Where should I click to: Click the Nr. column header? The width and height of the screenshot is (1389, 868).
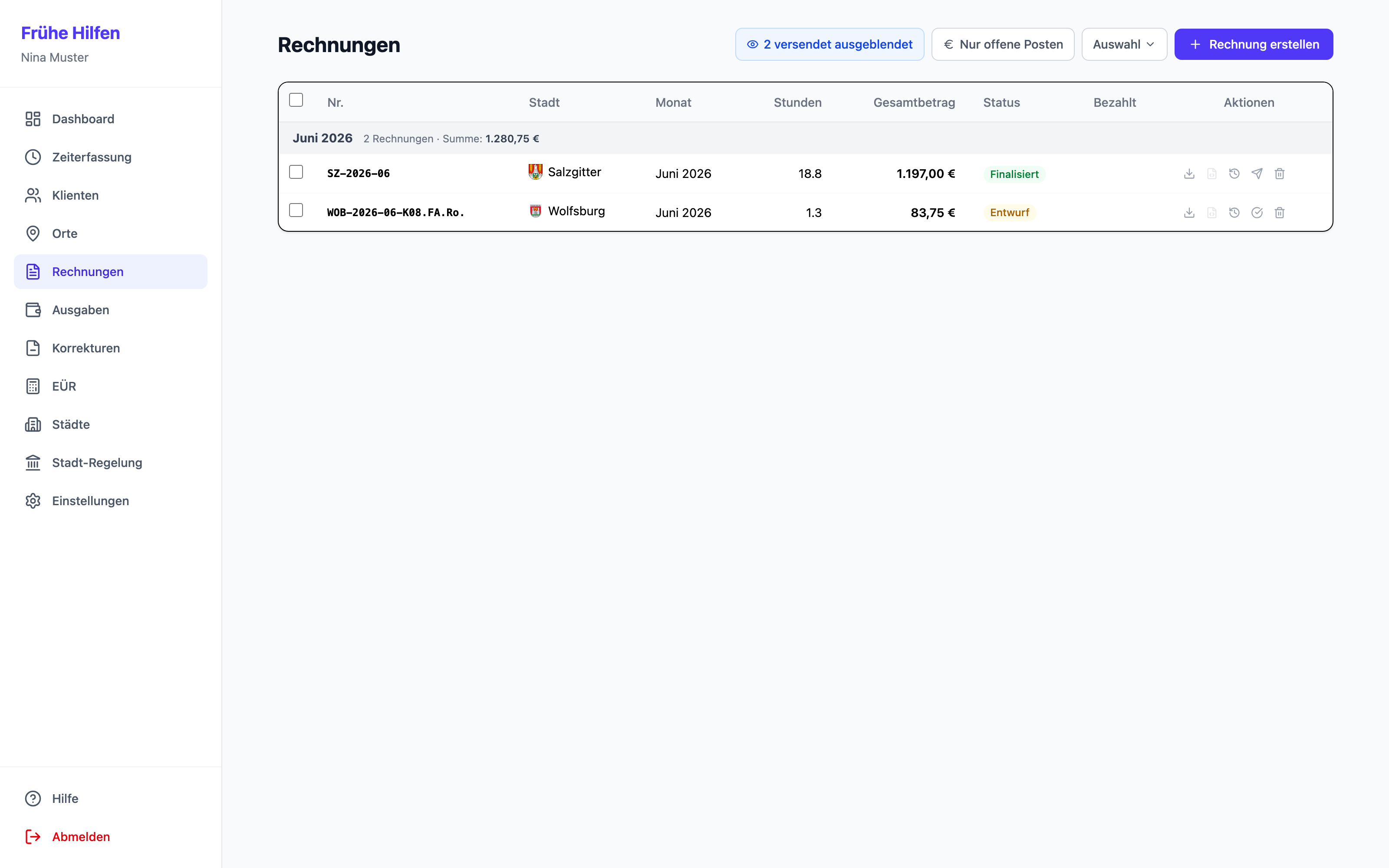pyautogui.click(x=335, y=103)
